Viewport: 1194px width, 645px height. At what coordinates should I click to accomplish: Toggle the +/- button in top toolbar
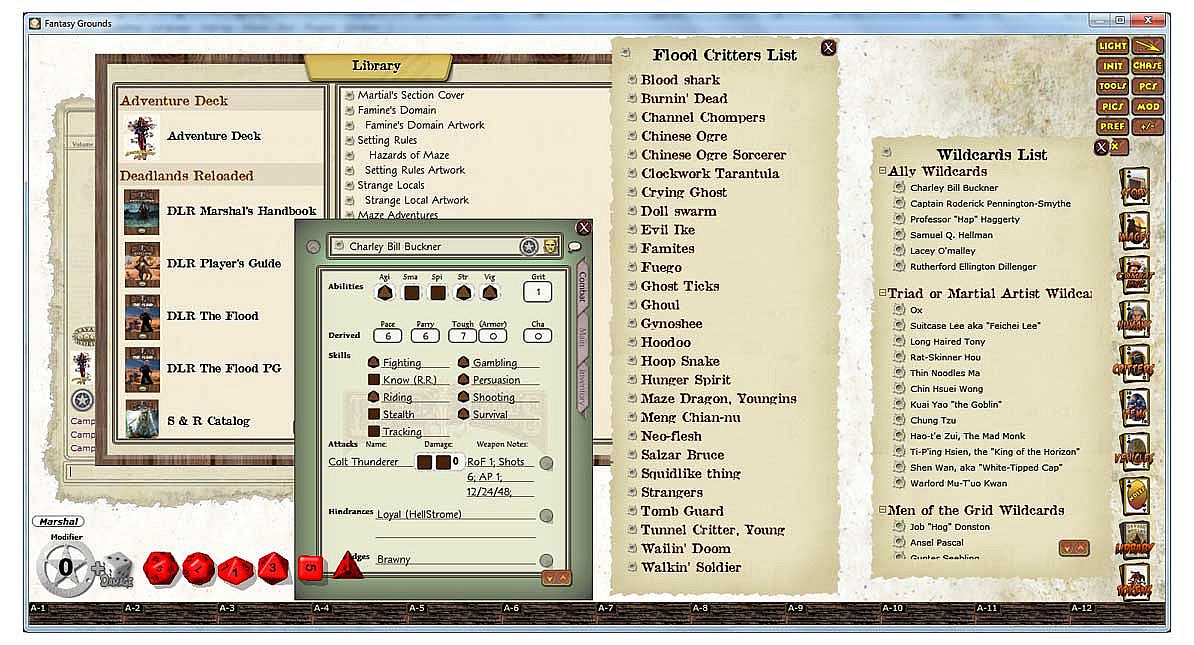click(x=1148, y=126)
